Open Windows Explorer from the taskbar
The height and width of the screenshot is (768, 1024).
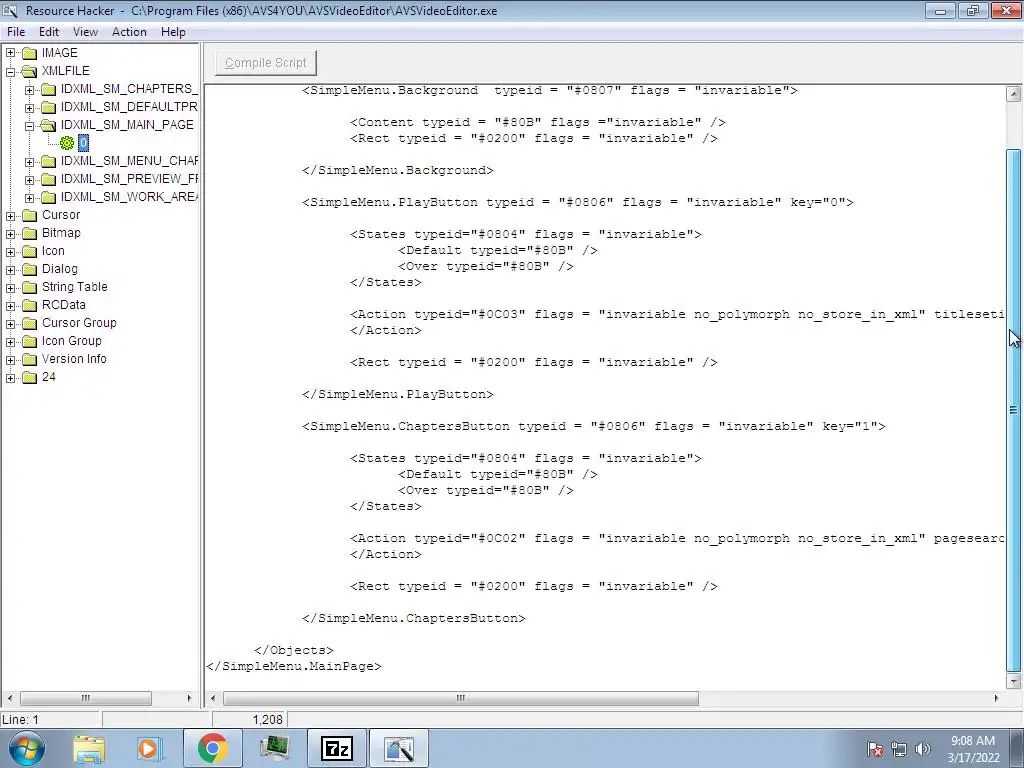(89, 748)
